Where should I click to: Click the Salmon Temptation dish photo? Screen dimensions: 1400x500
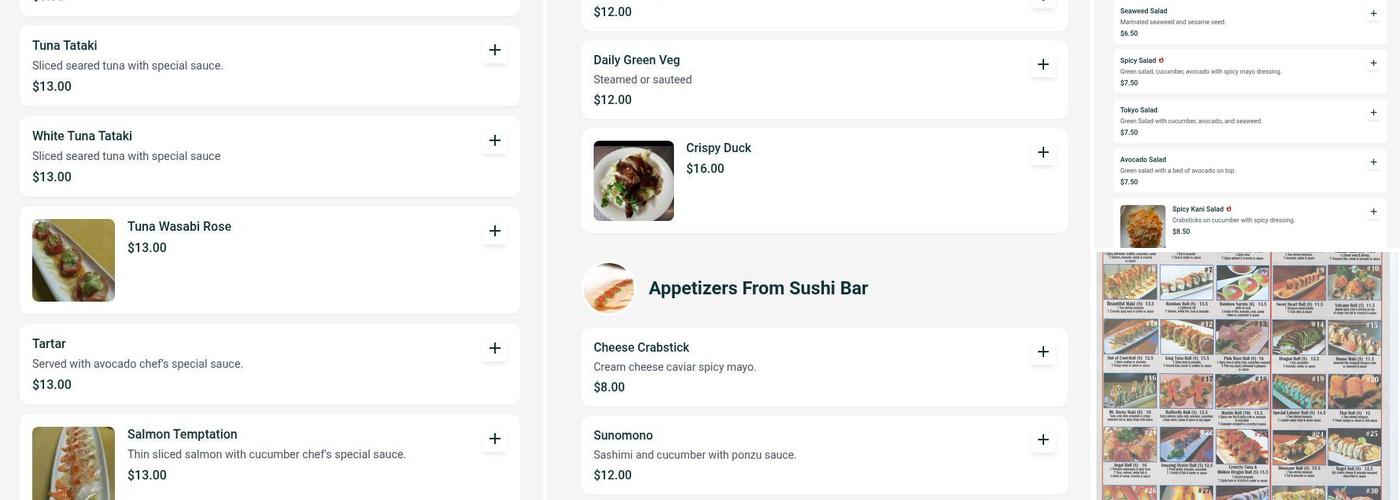(73, 463)
